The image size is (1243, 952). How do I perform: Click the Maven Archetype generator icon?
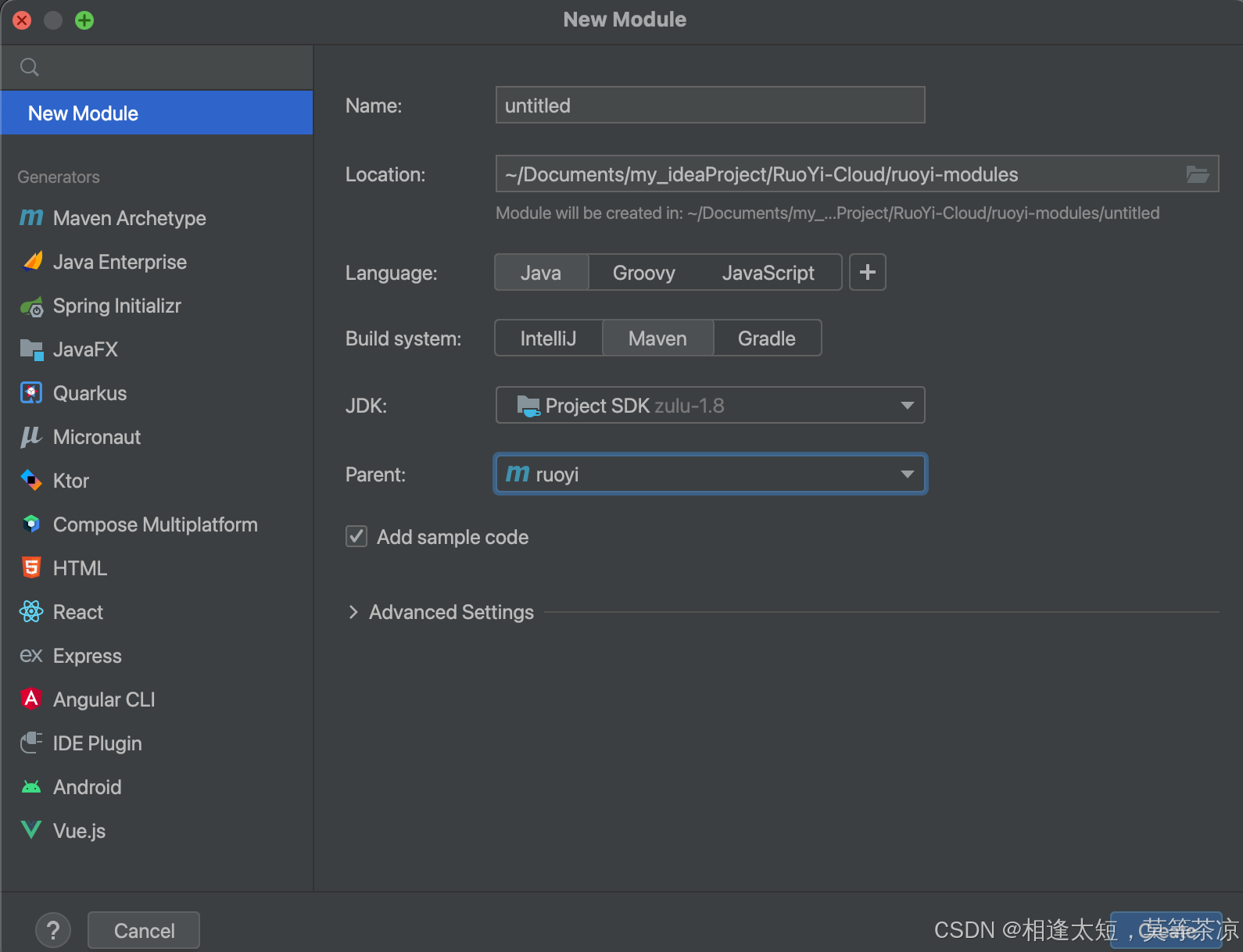pyautogui.click(x=31, y=218)
